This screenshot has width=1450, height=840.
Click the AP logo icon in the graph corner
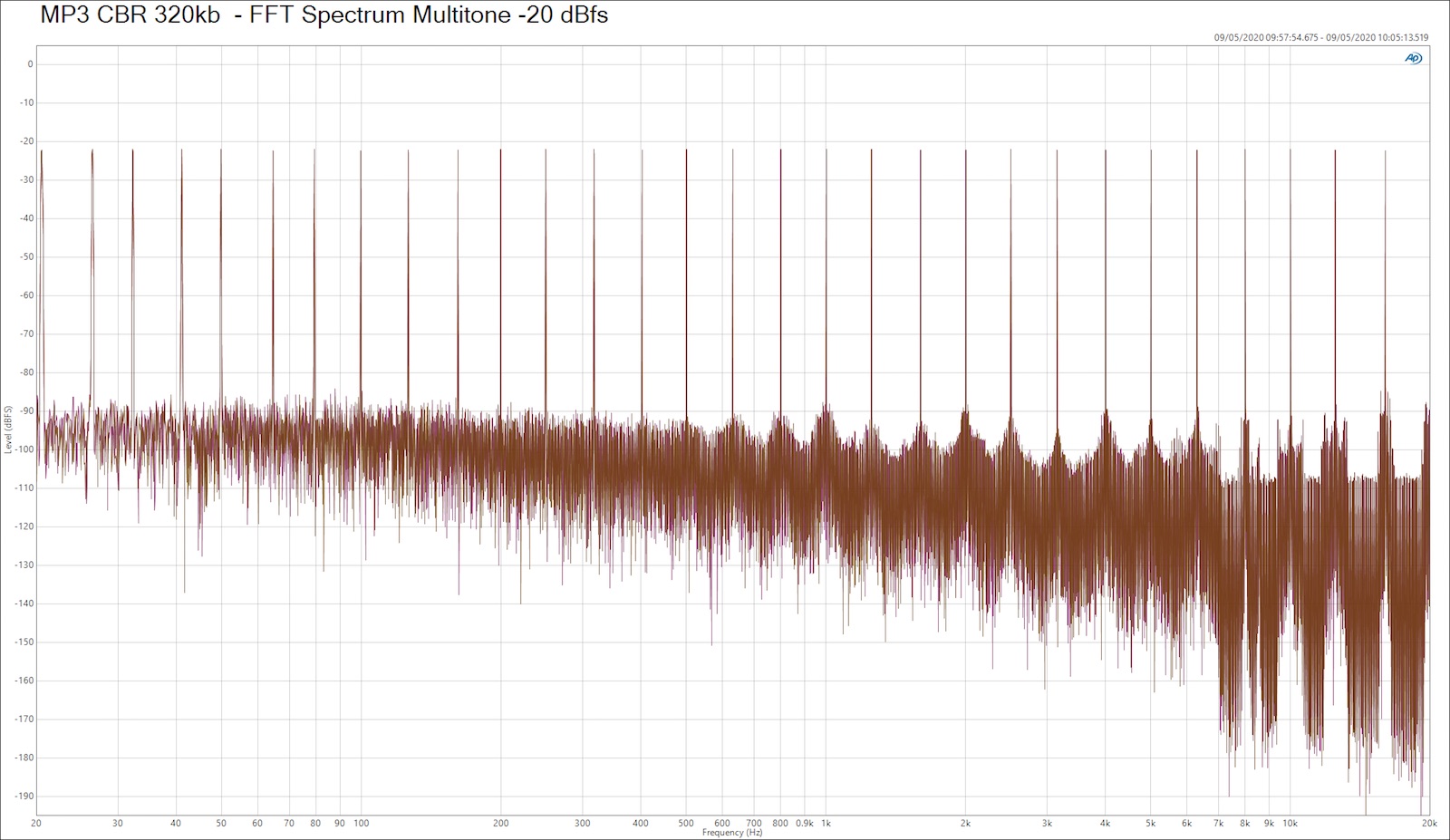click(1413, 58)
